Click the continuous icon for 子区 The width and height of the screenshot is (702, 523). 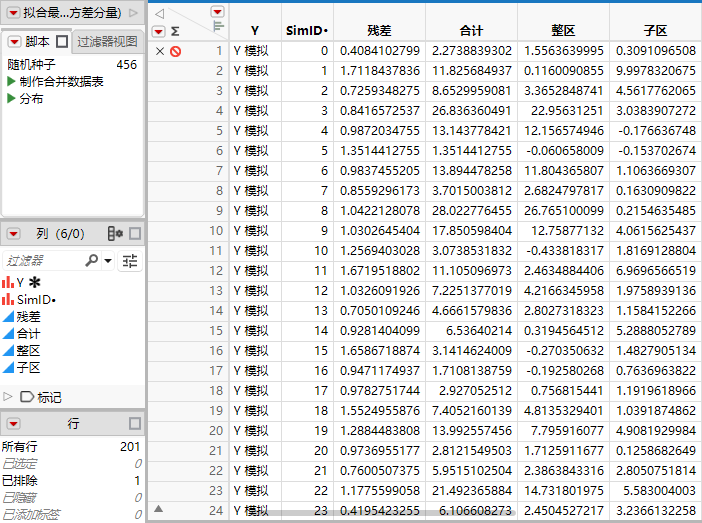point(8,368)
